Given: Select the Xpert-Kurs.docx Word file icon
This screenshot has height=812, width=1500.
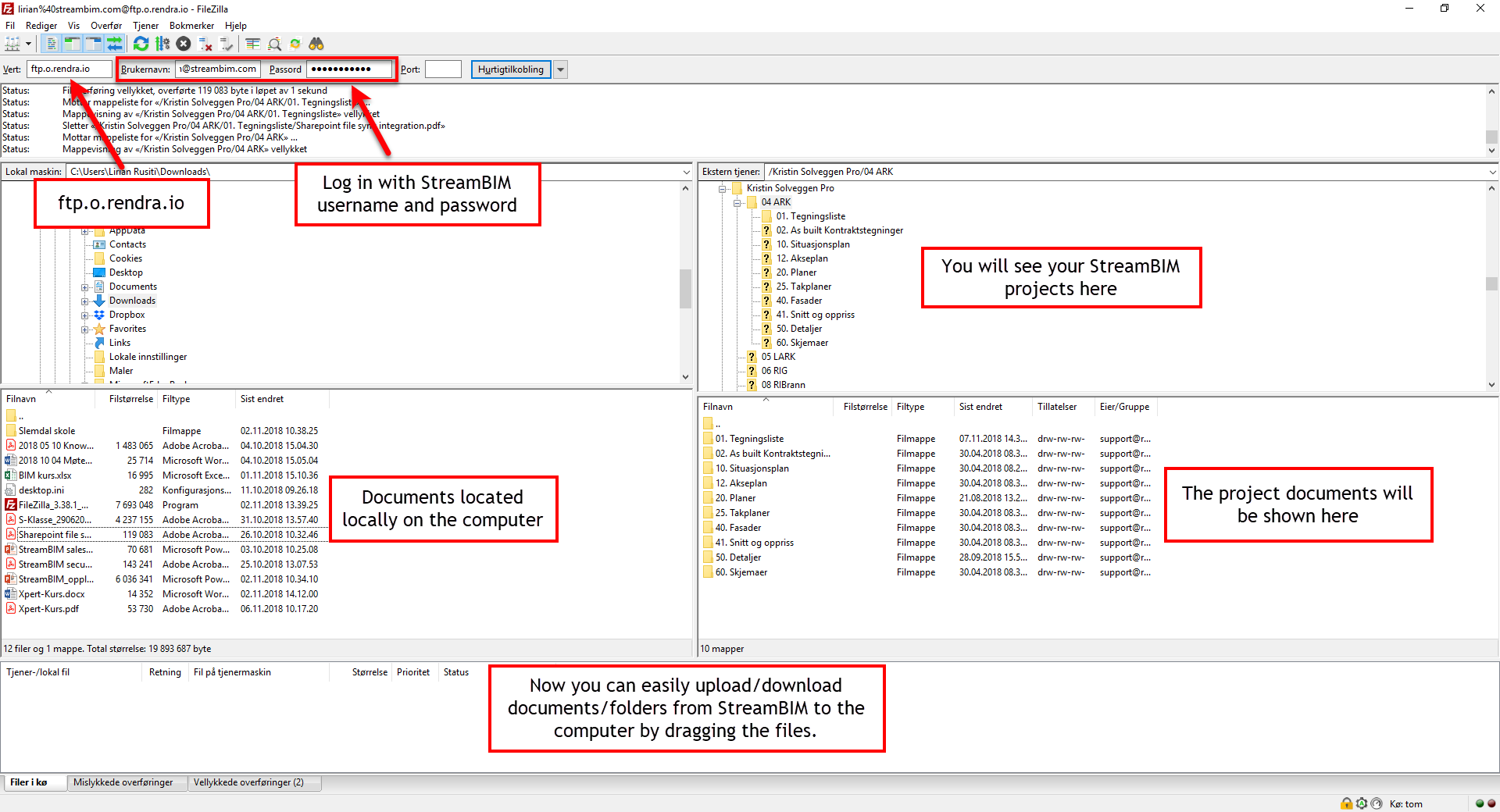Looking at the screenshot, I should [11, 594].
